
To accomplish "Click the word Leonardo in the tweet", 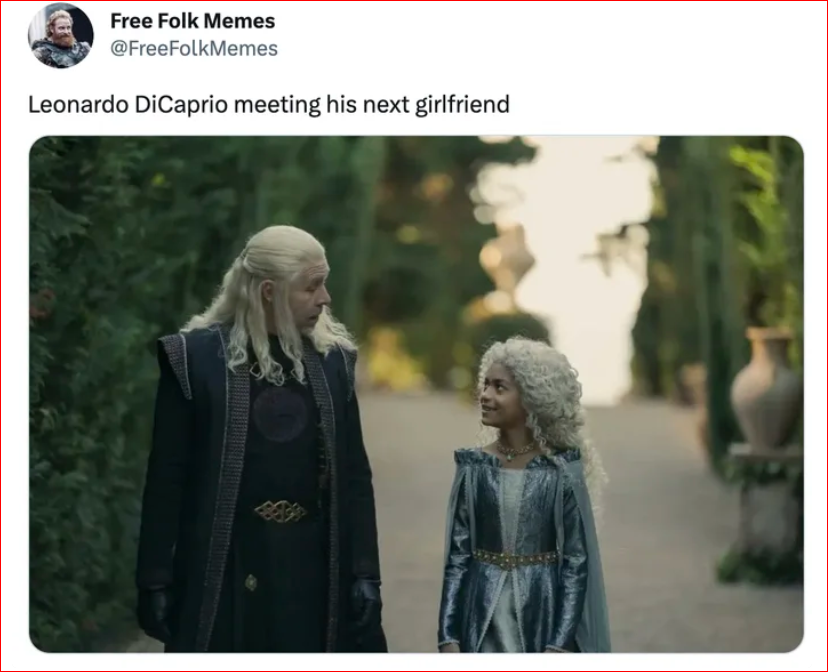I will click(78, 104).
